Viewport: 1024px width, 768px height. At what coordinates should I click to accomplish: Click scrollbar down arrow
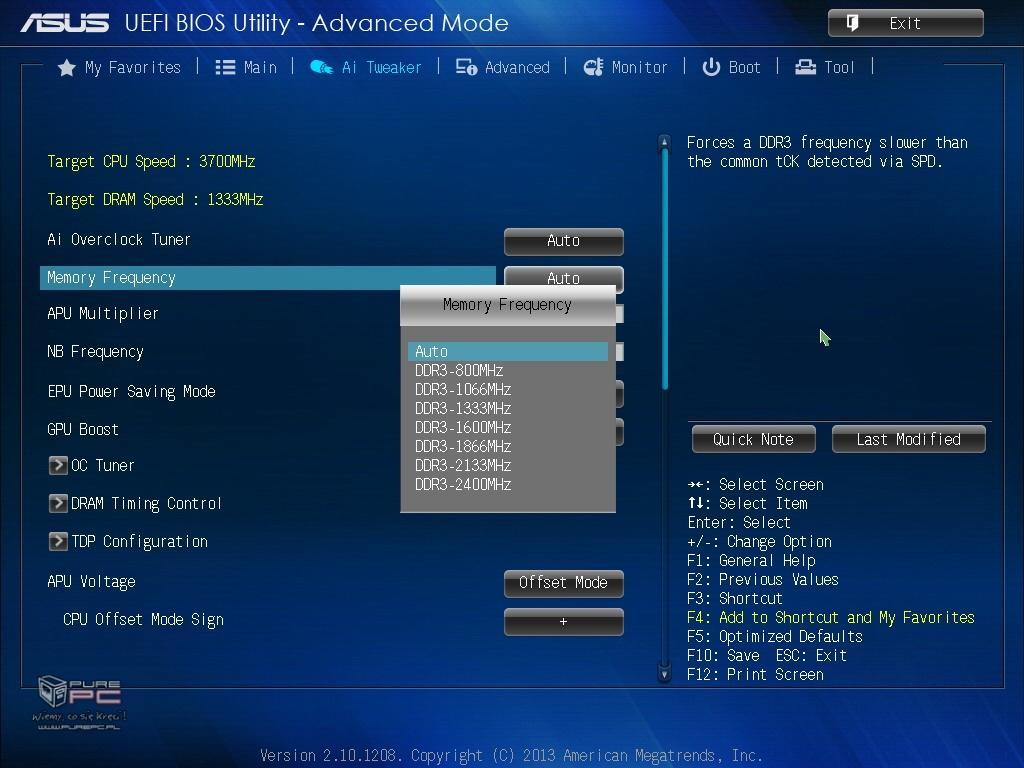664,674
